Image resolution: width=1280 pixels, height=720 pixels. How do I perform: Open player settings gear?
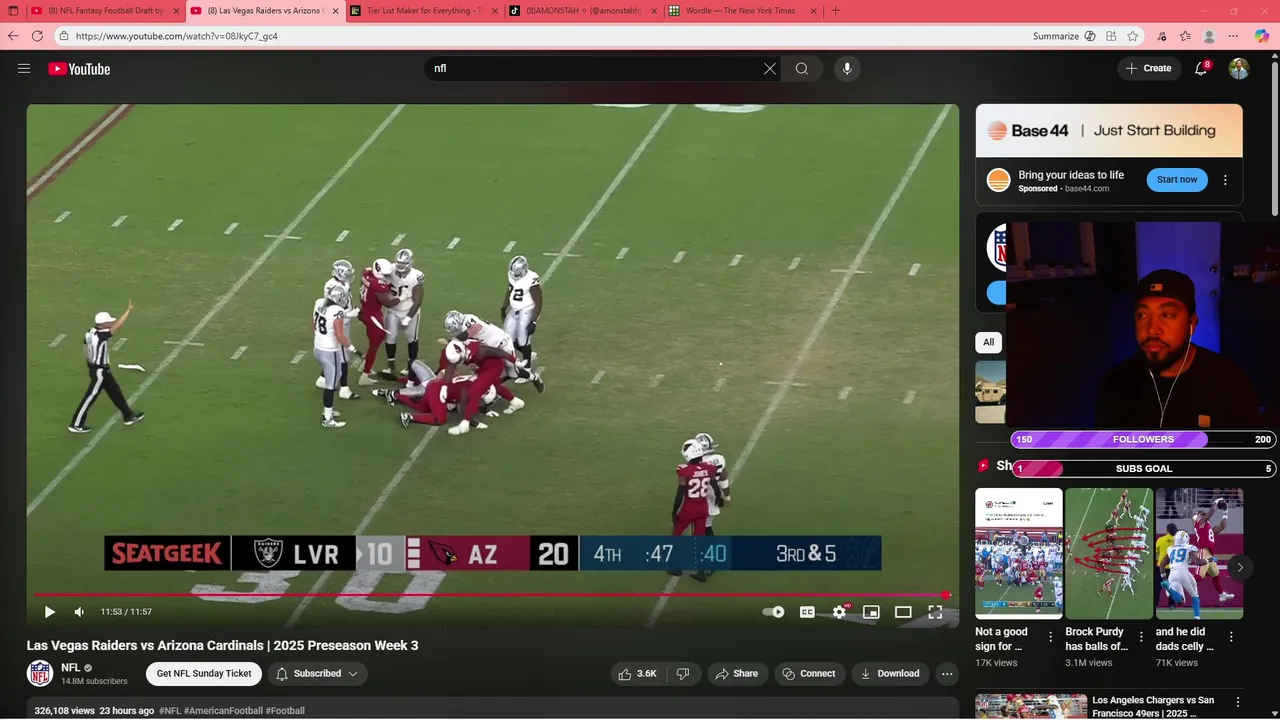839,612
